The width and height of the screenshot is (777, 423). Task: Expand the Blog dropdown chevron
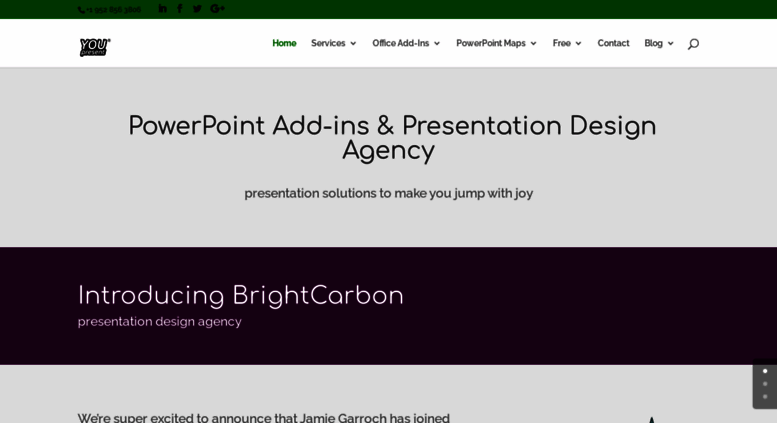[670, 44]
